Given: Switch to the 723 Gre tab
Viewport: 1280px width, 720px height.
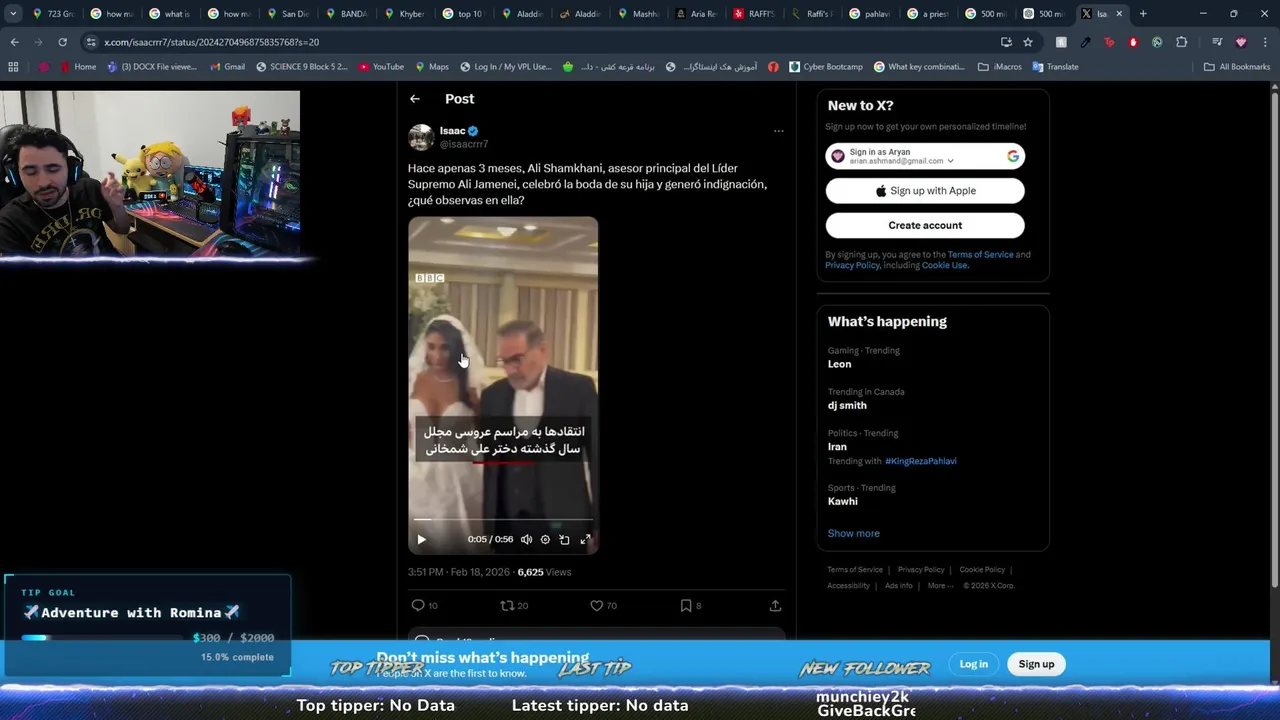Looking at the screenshot, I should click(x=53, y=14).
